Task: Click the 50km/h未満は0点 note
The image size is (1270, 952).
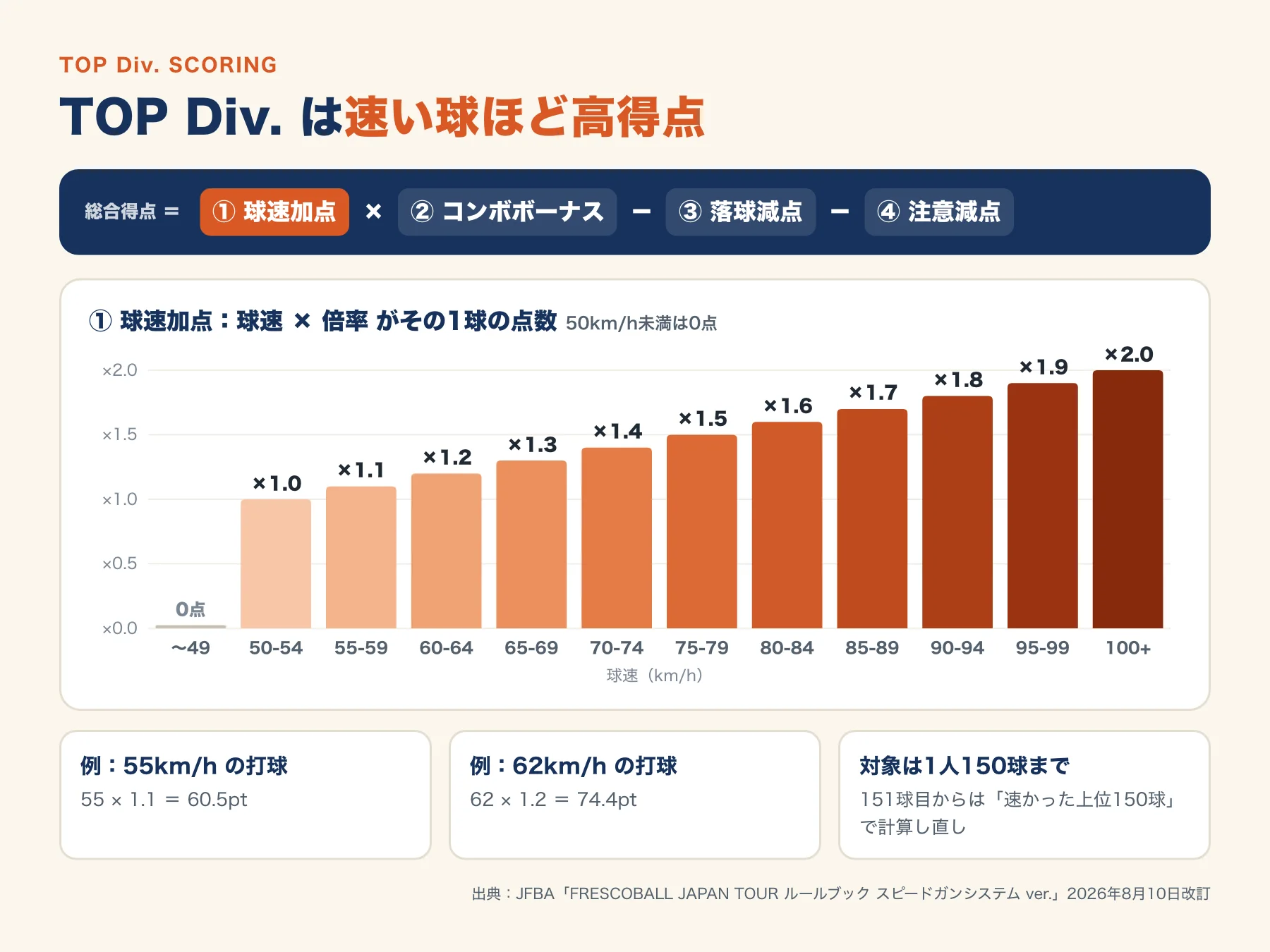Action: click(641, 323)
